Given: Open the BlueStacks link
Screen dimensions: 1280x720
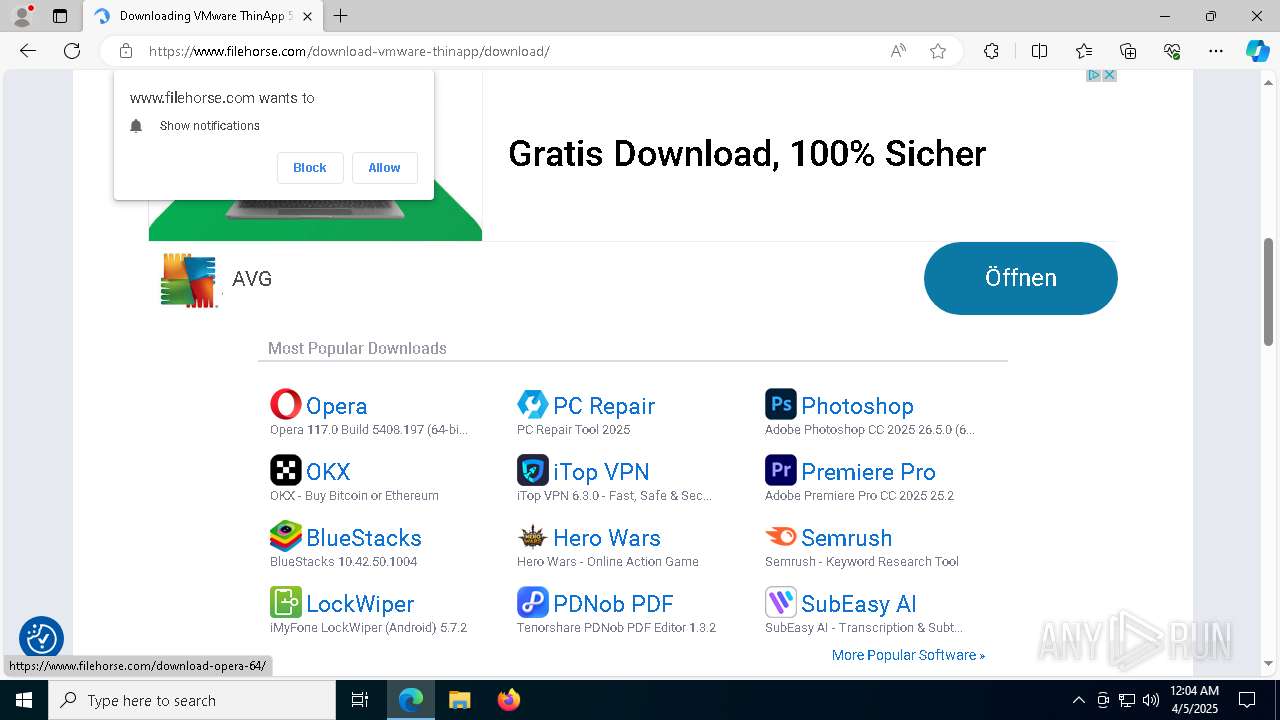Looking at the screenshot, I should tap(364, 538).
